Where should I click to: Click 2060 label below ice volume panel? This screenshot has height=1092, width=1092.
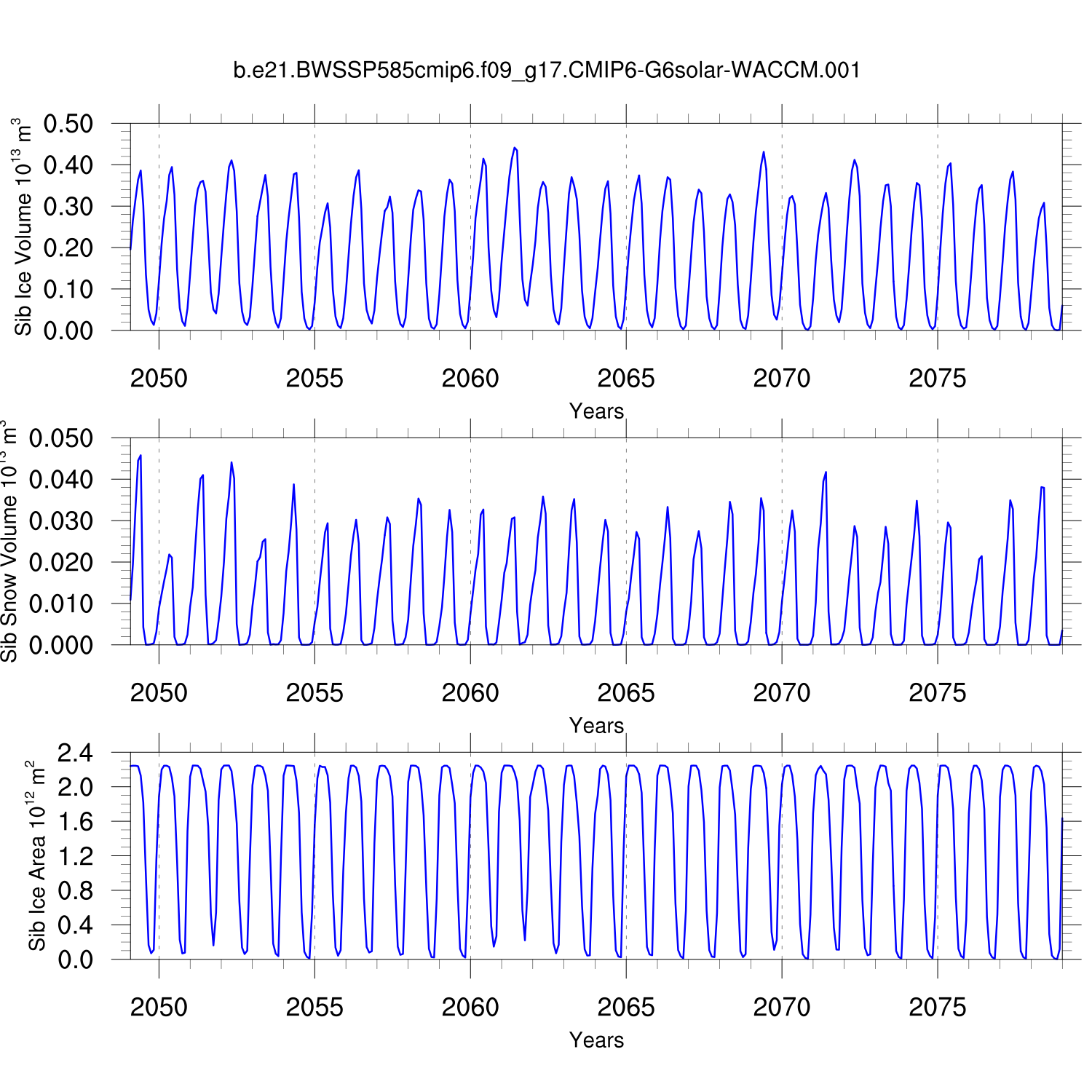(x=470, y=379)
